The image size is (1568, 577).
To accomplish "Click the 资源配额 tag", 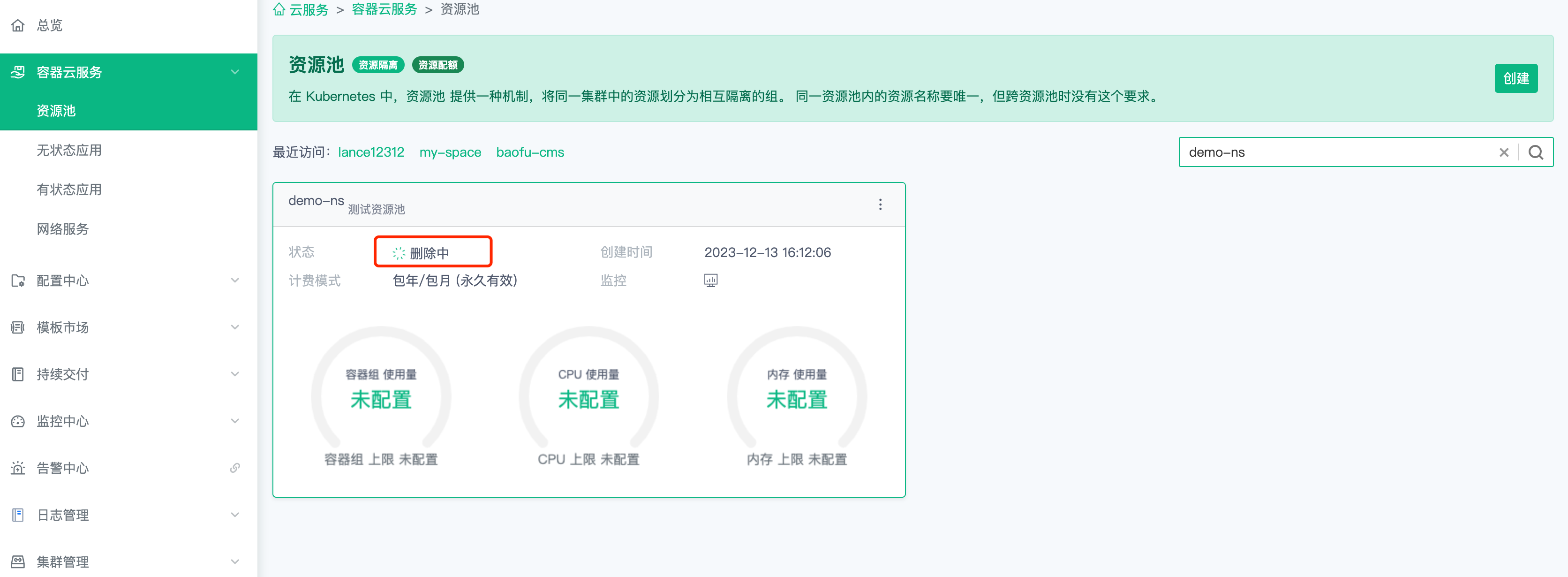I will pyautogui.click(x=437, y=65).
